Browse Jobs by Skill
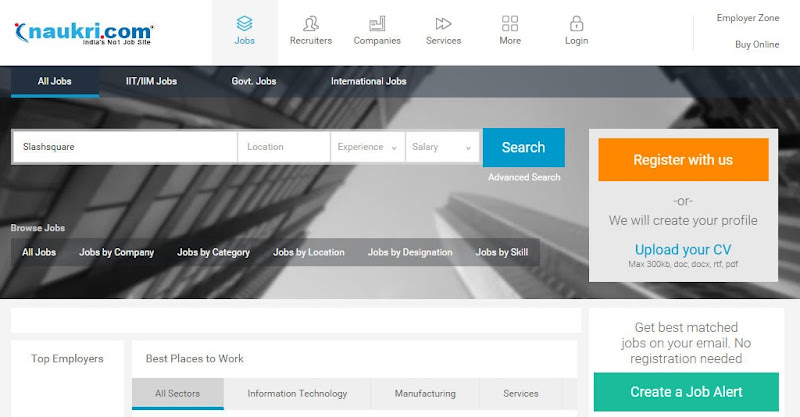The image size is (800, 417). (x=502, y=252)
